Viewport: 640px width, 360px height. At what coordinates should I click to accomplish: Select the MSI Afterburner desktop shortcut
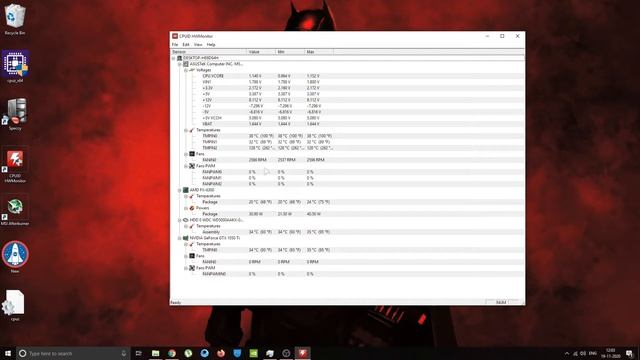[x=15, y=211]
